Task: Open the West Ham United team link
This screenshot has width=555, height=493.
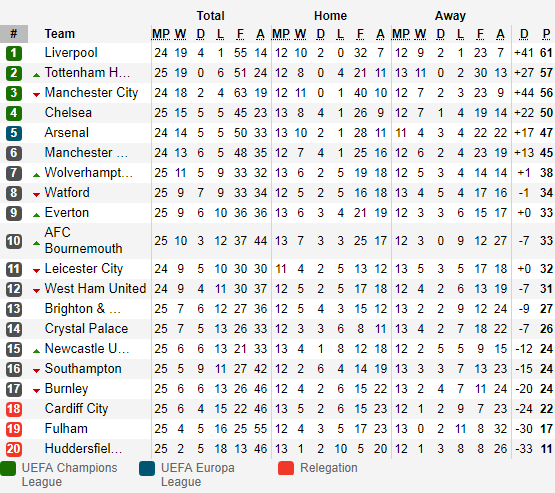Action: [95, 288]
